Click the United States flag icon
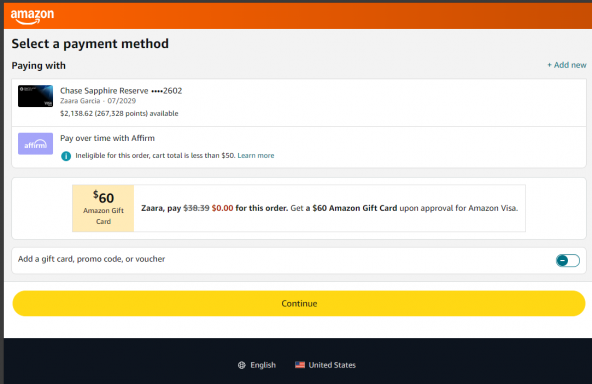Viewport: 592px width, 384px height. pyautogui.click(x=300, y=365)
